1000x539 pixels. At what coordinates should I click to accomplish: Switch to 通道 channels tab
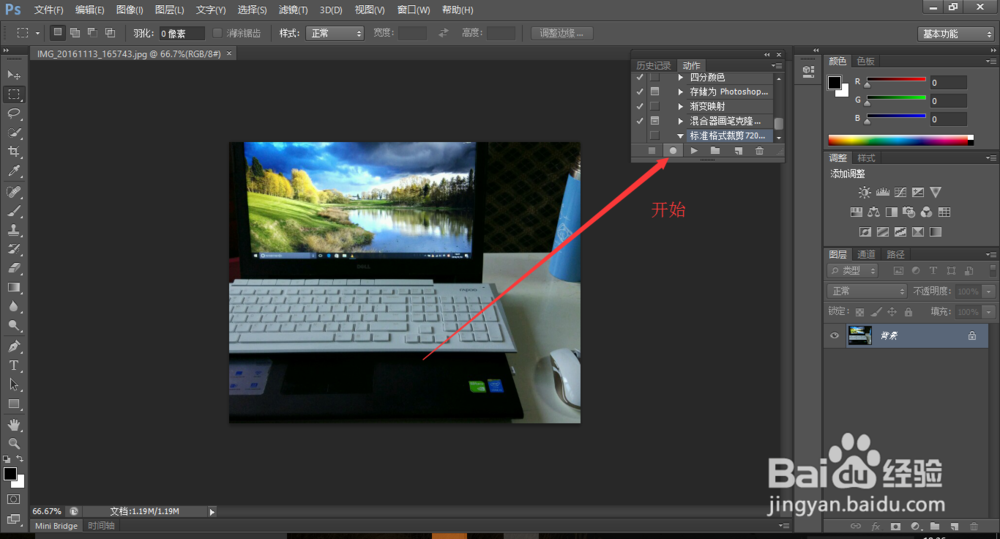coord(866,255)
